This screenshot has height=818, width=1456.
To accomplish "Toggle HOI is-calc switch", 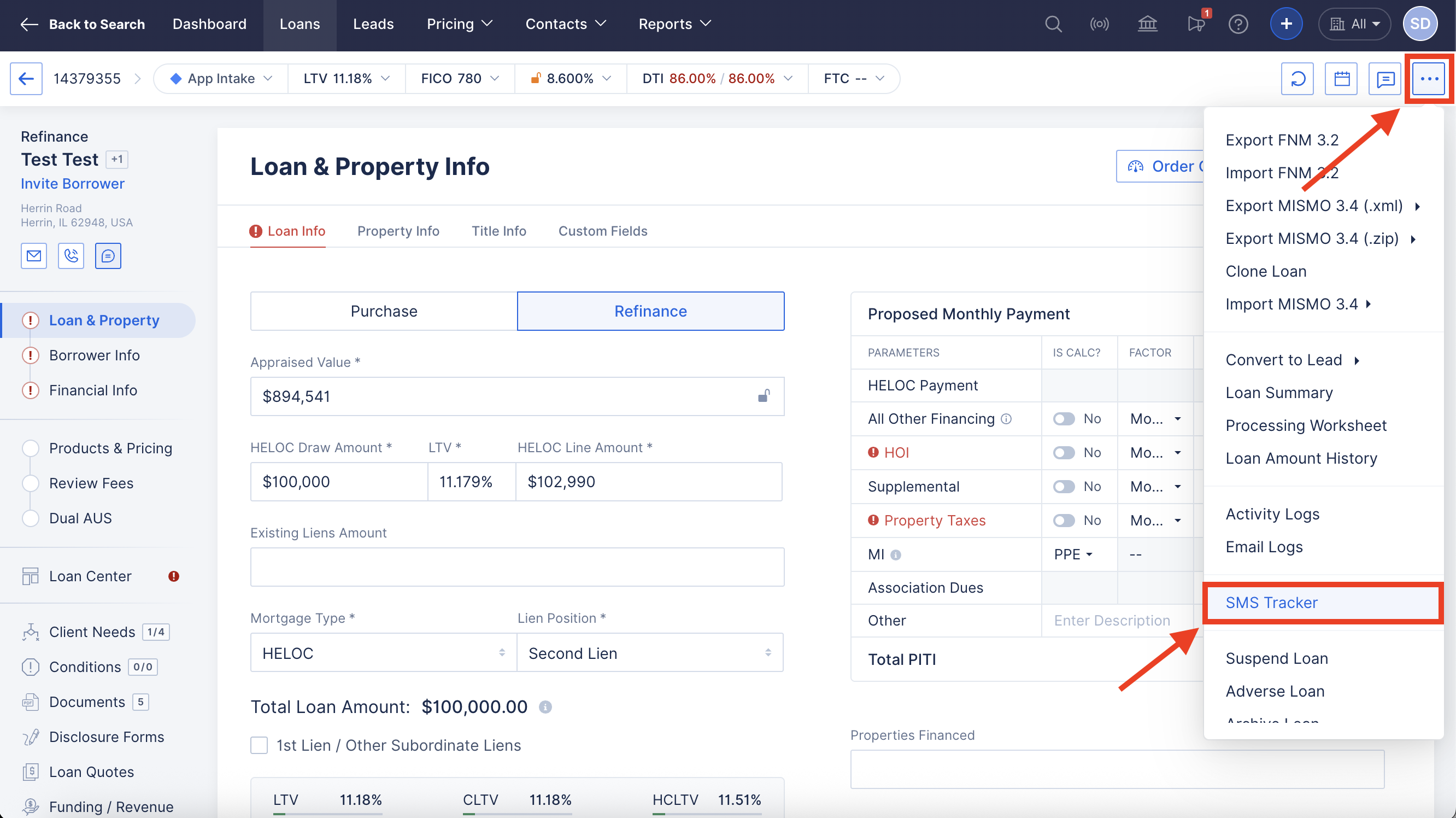I will 1064,453.
